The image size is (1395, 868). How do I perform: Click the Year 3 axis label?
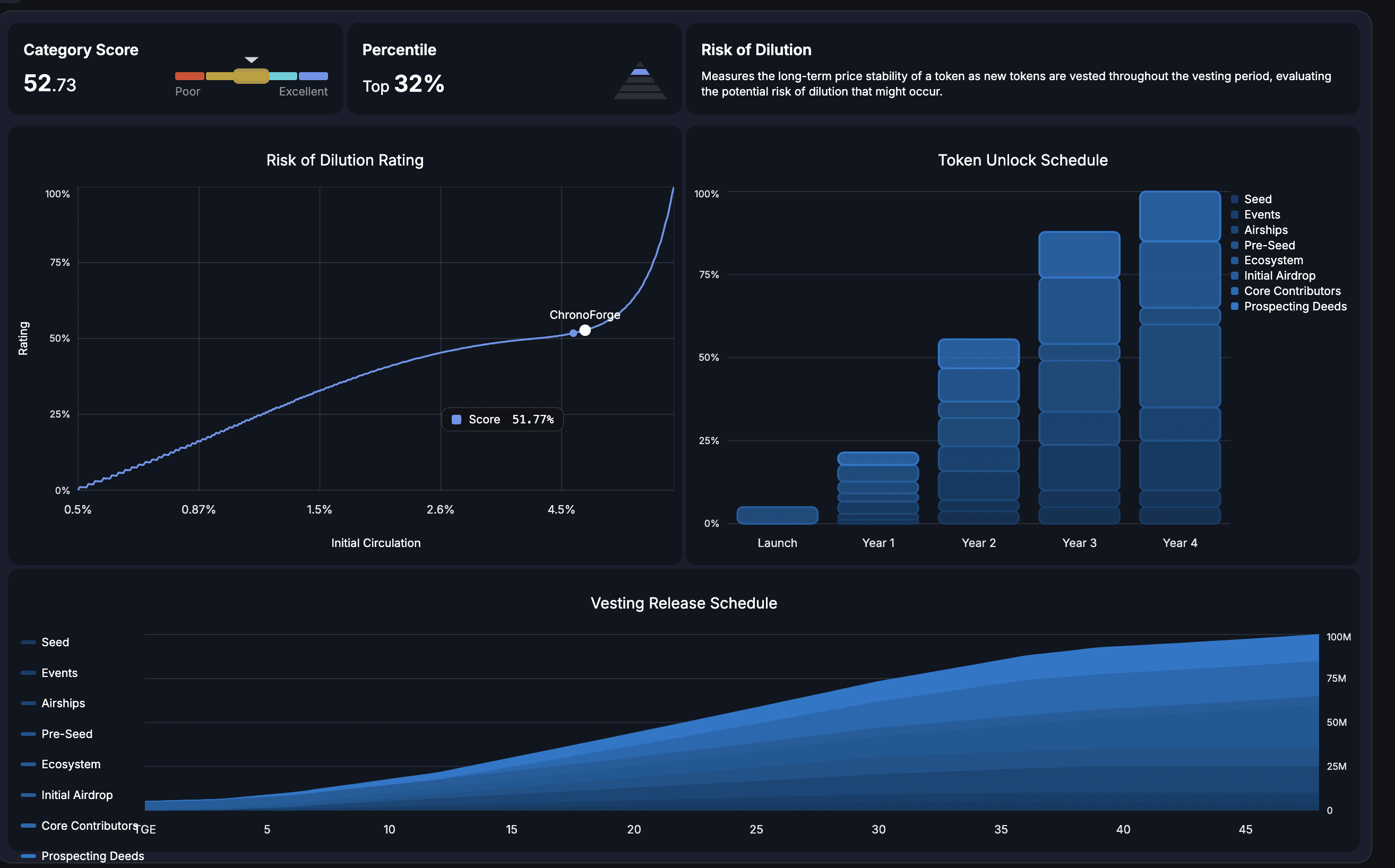click(x=1079, y=543)
